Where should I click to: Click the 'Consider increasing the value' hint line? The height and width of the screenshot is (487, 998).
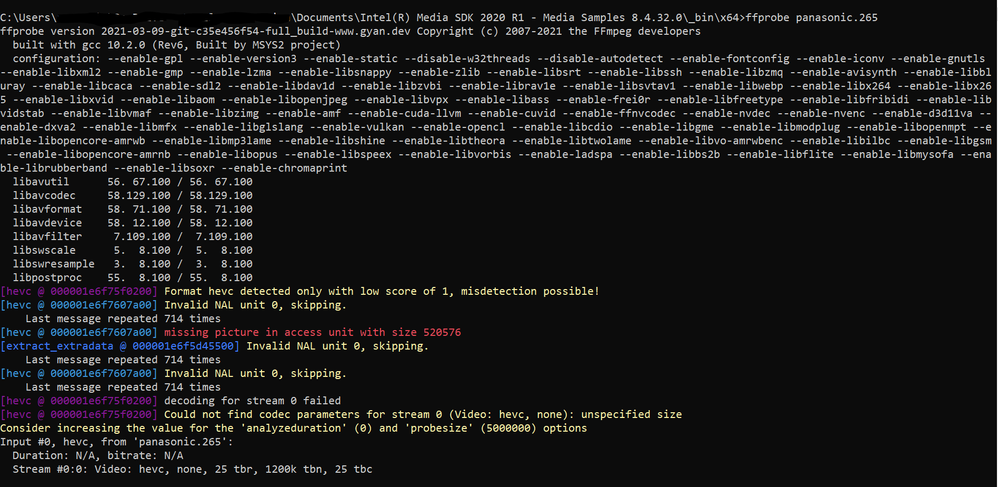tap(293, 428)
